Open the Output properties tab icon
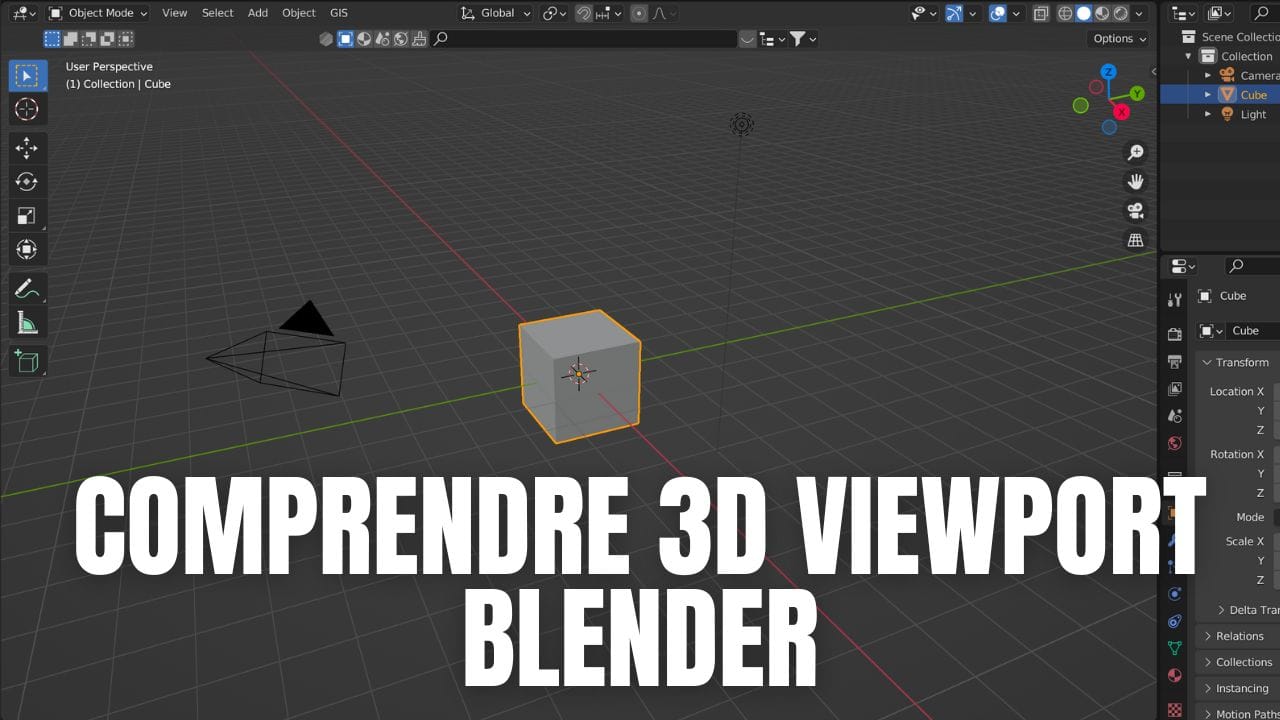 [1175, 361]
